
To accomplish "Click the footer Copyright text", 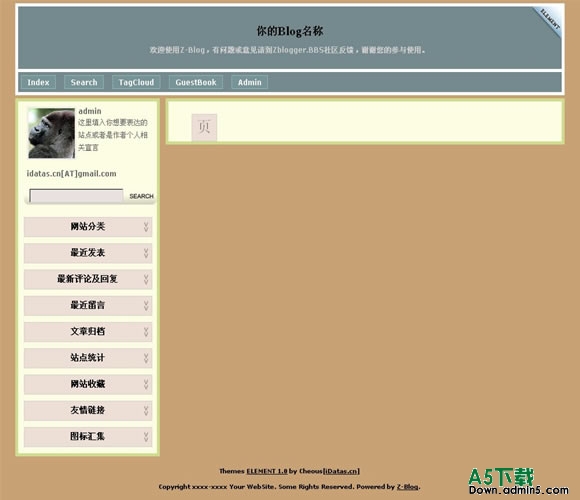I will [x=289, y=487].
